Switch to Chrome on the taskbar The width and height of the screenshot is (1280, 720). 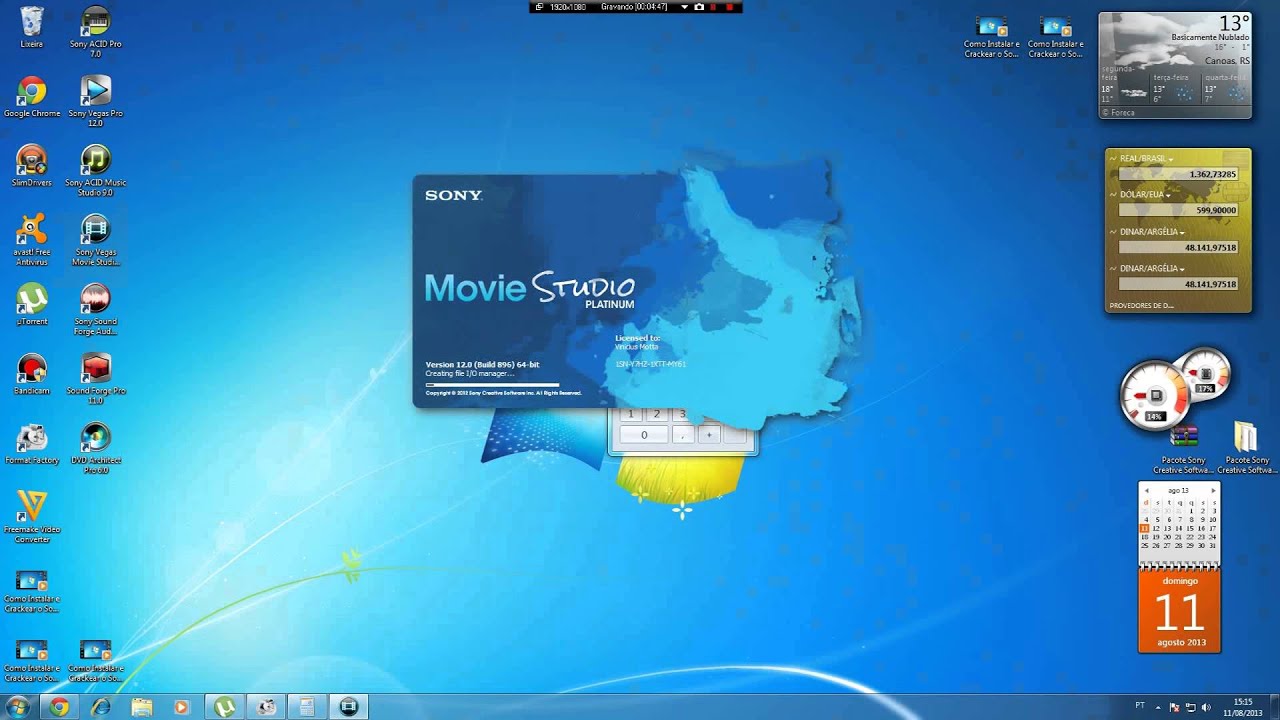[59, 707]
